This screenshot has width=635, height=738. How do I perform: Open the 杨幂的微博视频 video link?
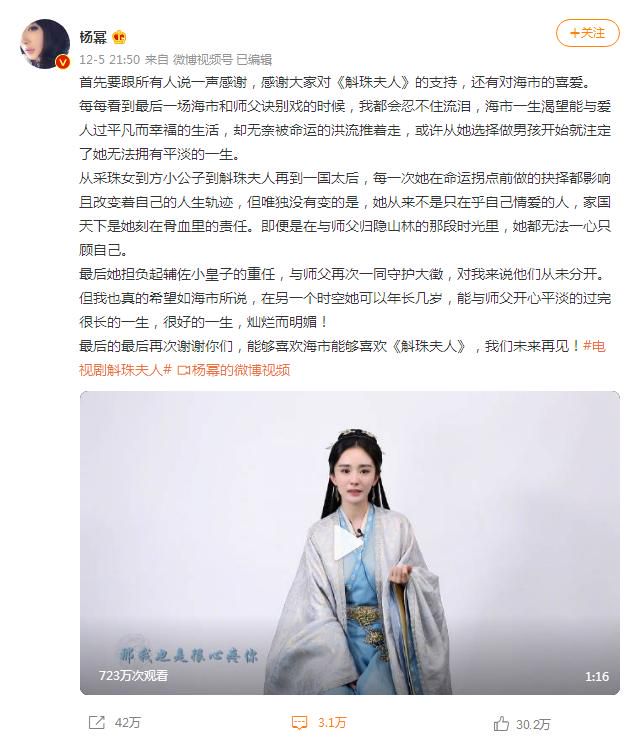pos(241,370)
